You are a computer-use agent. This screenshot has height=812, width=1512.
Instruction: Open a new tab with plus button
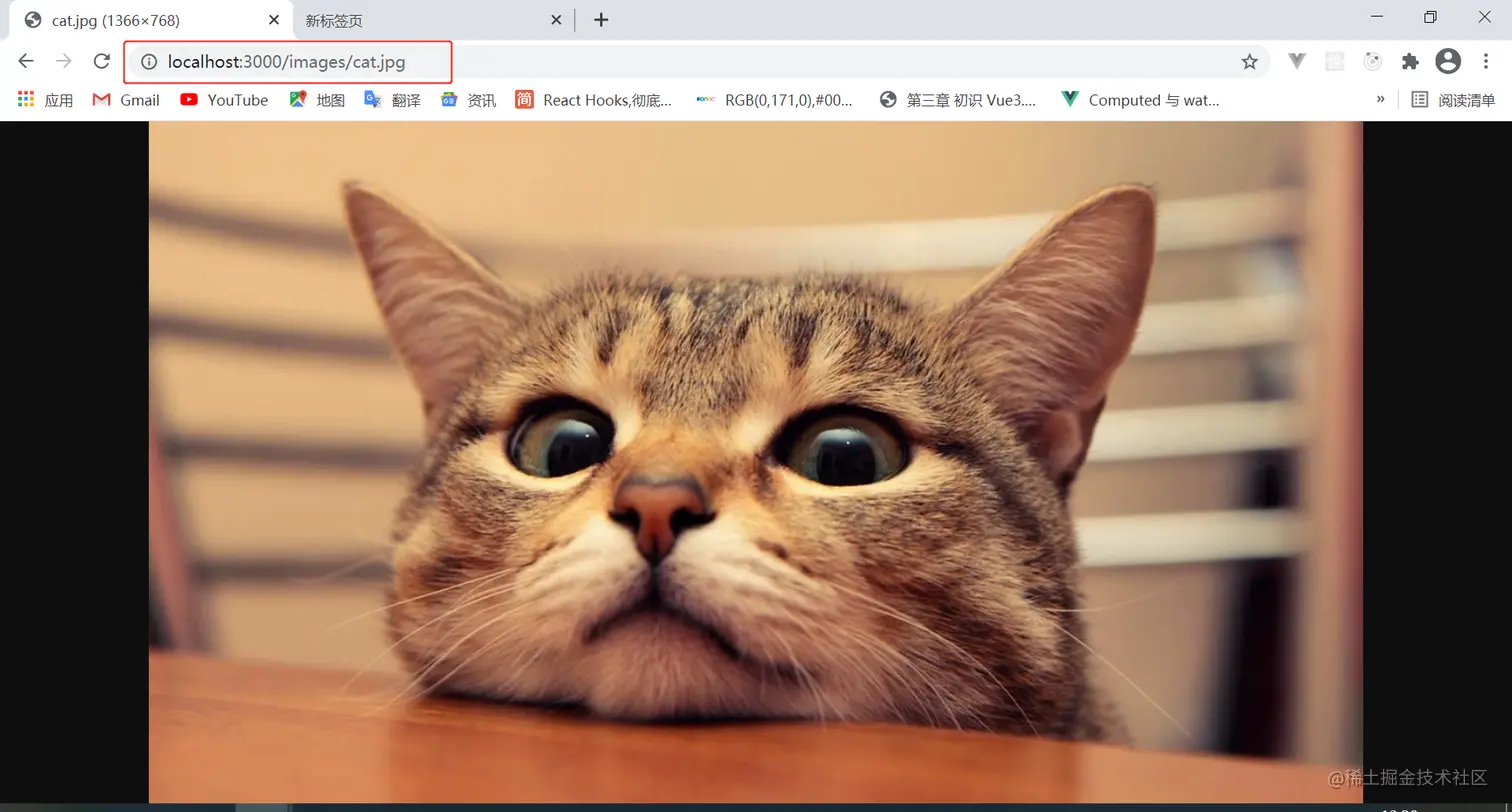click(x=600, y=20)
